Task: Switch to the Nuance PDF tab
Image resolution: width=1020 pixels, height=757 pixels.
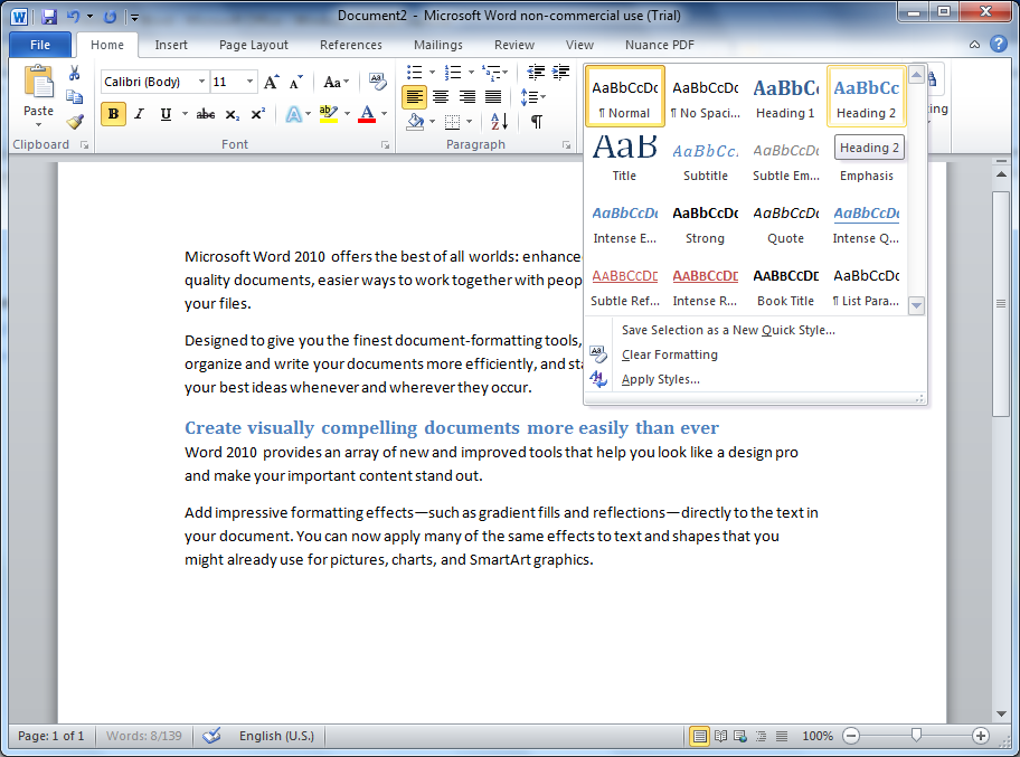Action: (660, 44)
